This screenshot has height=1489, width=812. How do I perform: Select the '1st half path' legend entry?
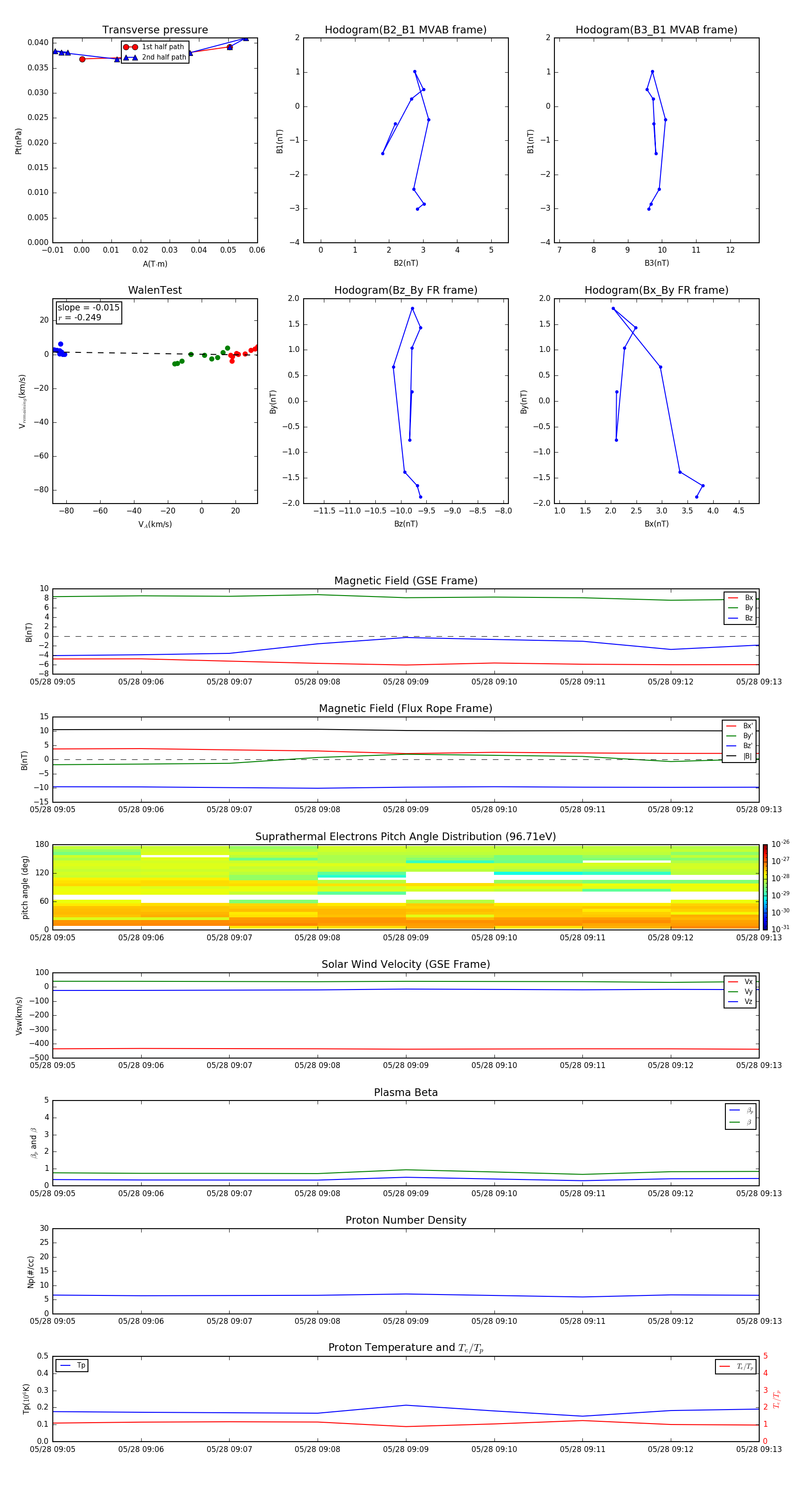pos(154,47)
